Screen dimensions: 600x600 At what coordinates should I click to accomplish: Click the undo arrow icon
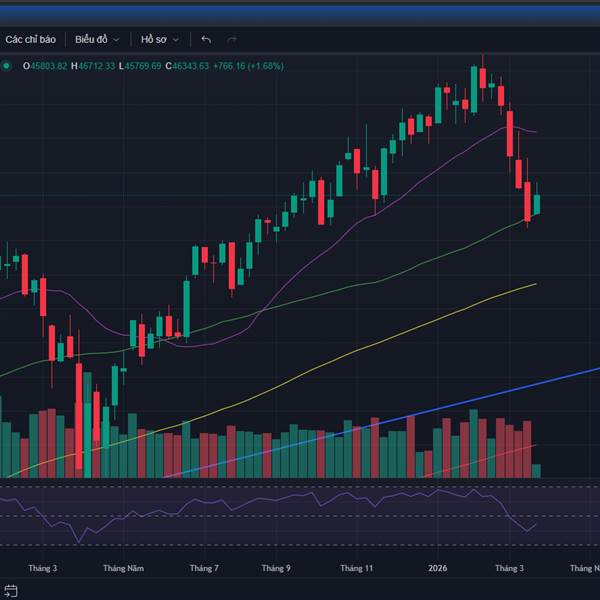pos(206,39)
